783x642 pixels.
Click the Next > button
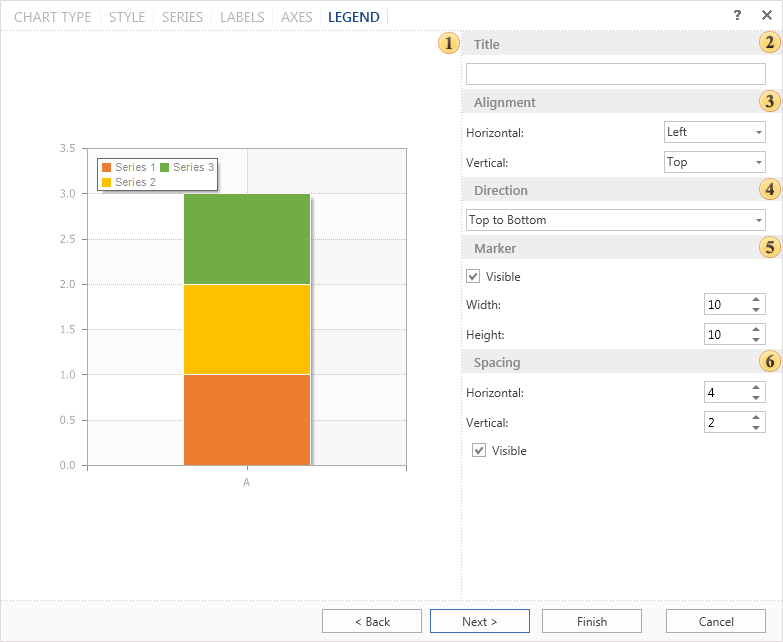click(480, 621)
